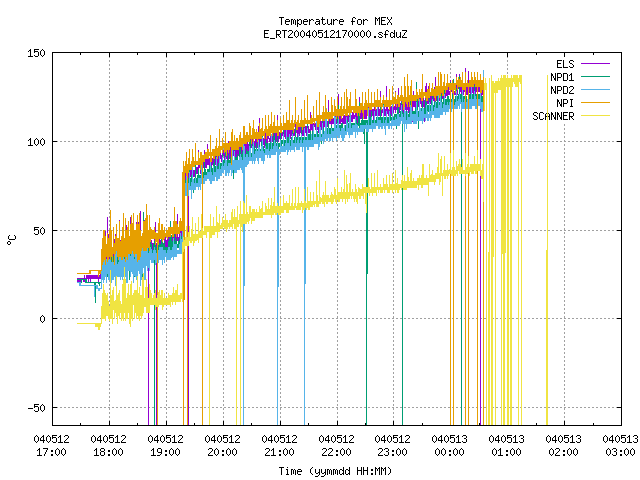Click the blue NPD2 legend line sample

(x=596, y=90)
